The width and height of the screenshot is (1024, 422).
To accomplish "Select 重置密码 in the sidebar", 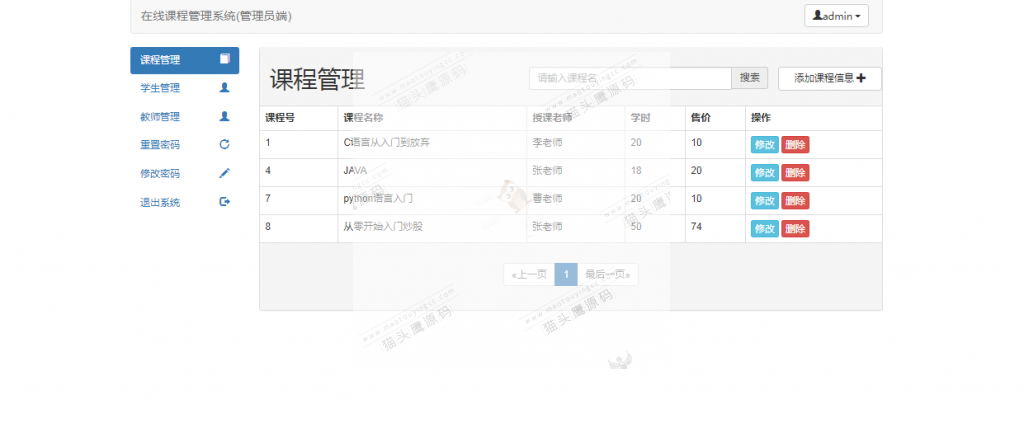I will coord(185,145).
